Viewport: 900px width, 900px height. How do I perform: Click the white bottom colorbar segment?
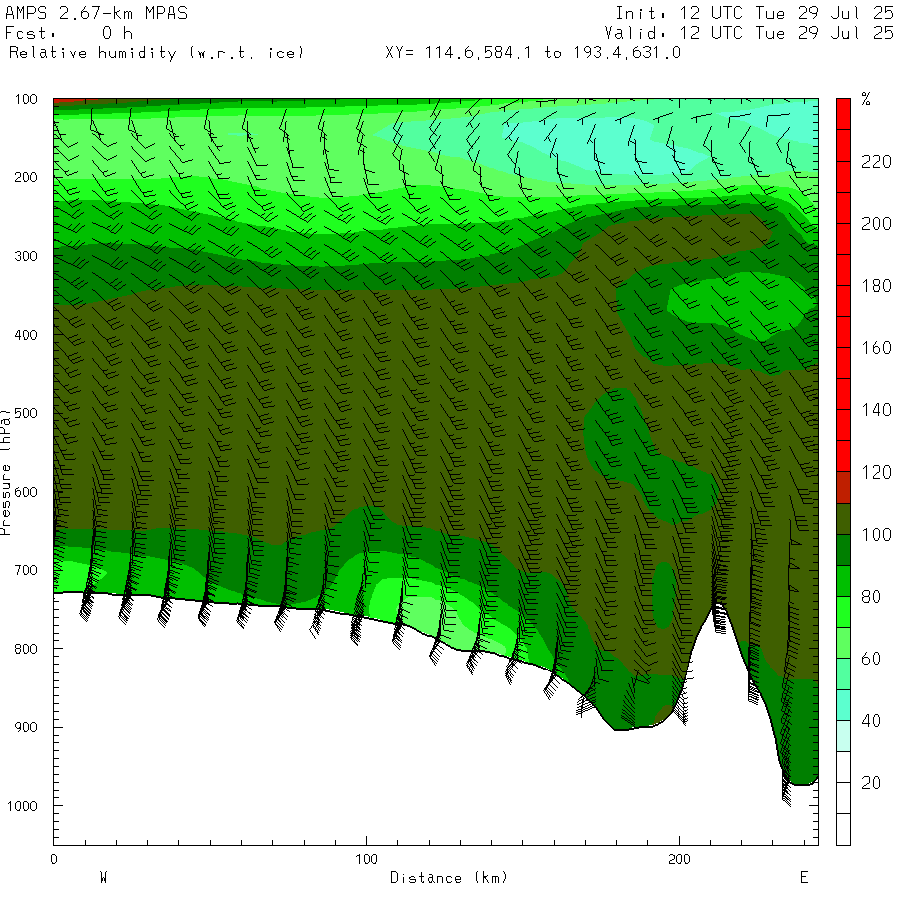[843, 829]
